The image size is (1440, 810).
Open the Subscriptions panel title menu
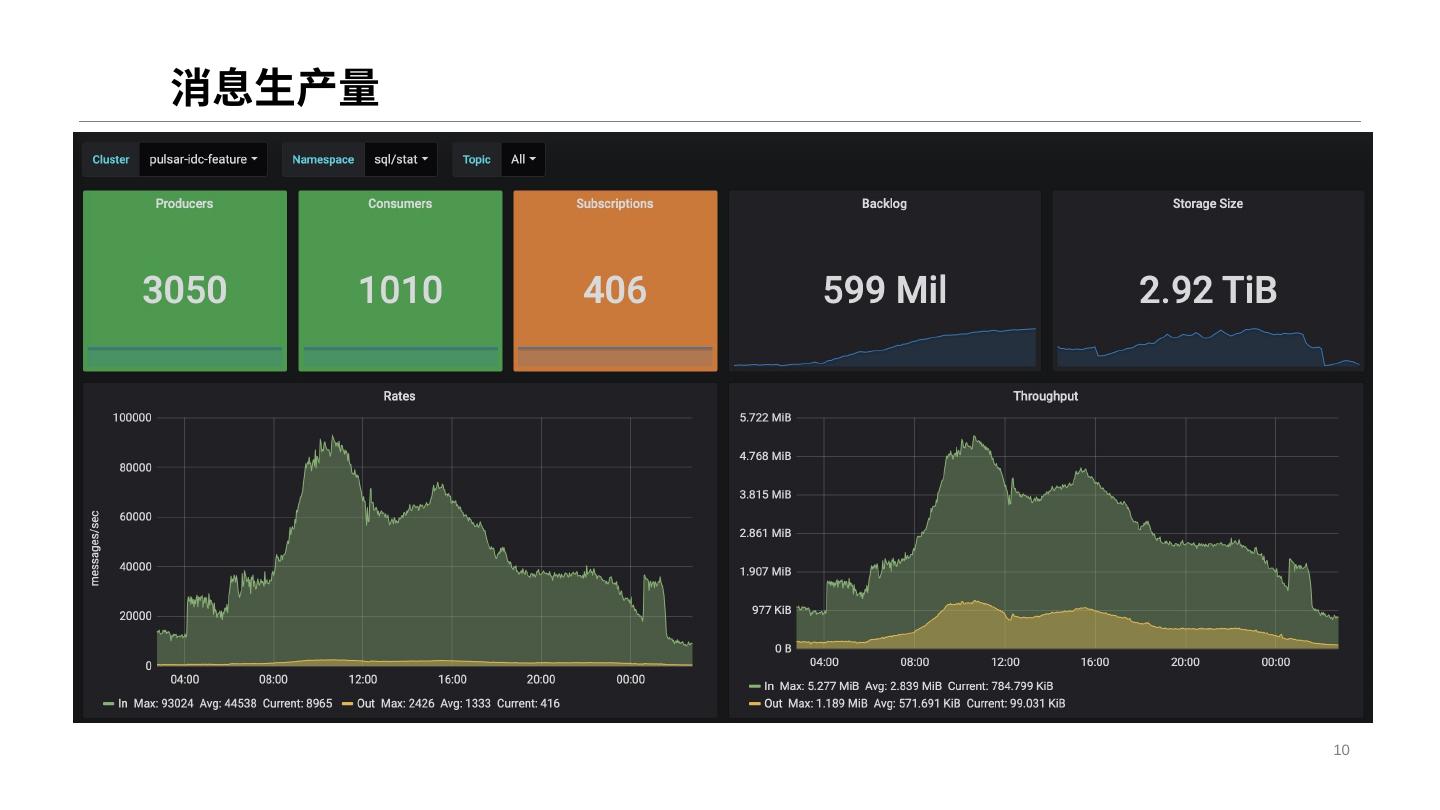click(614, 203)
